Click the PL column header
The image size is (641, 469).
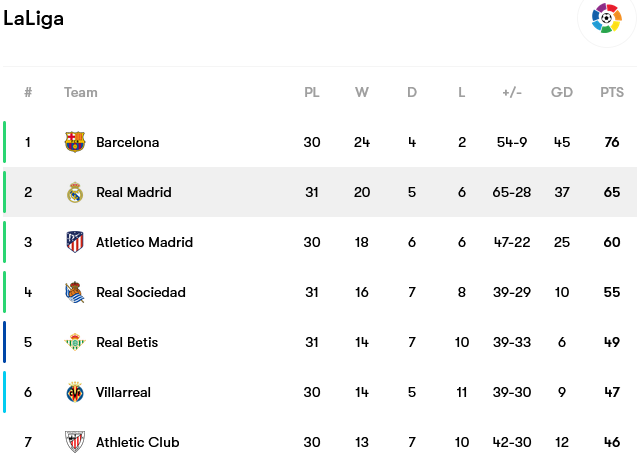[312, 92]
